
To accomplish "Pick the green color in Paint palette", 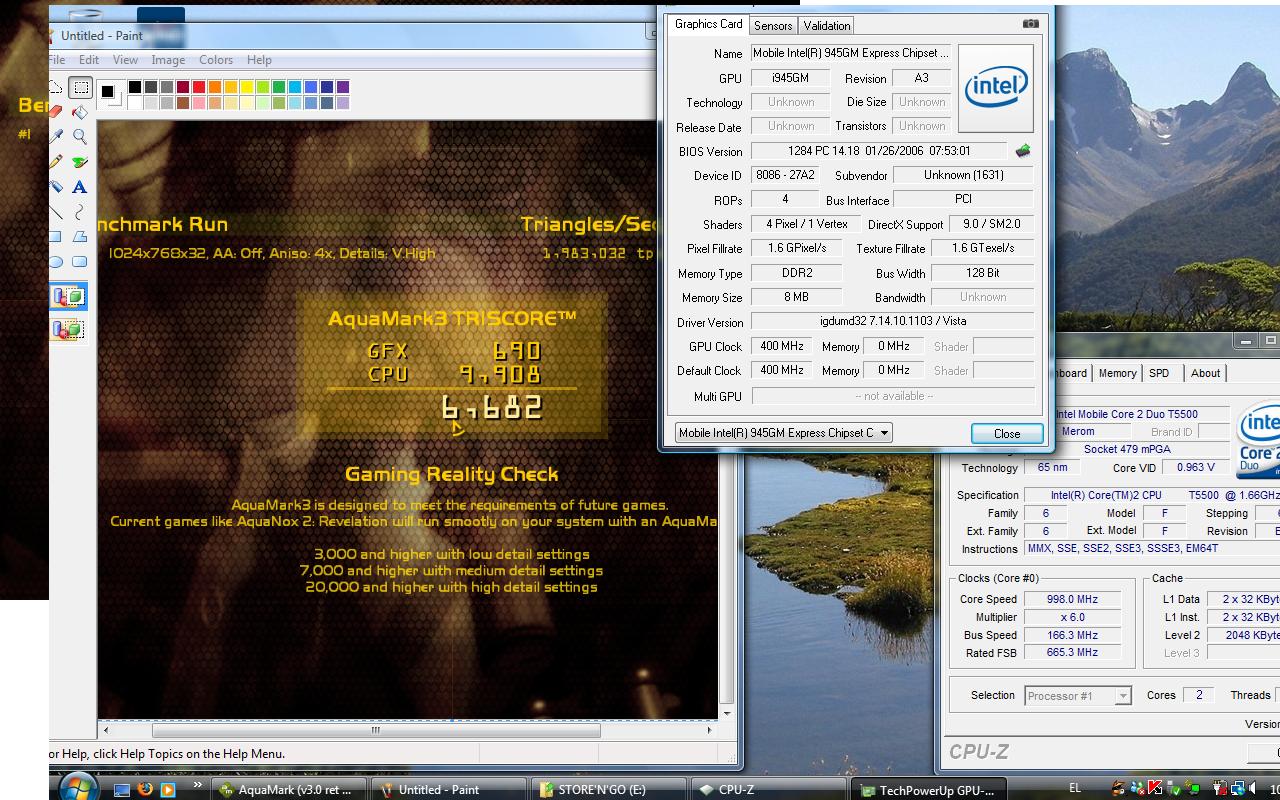I will pos(278,87).
